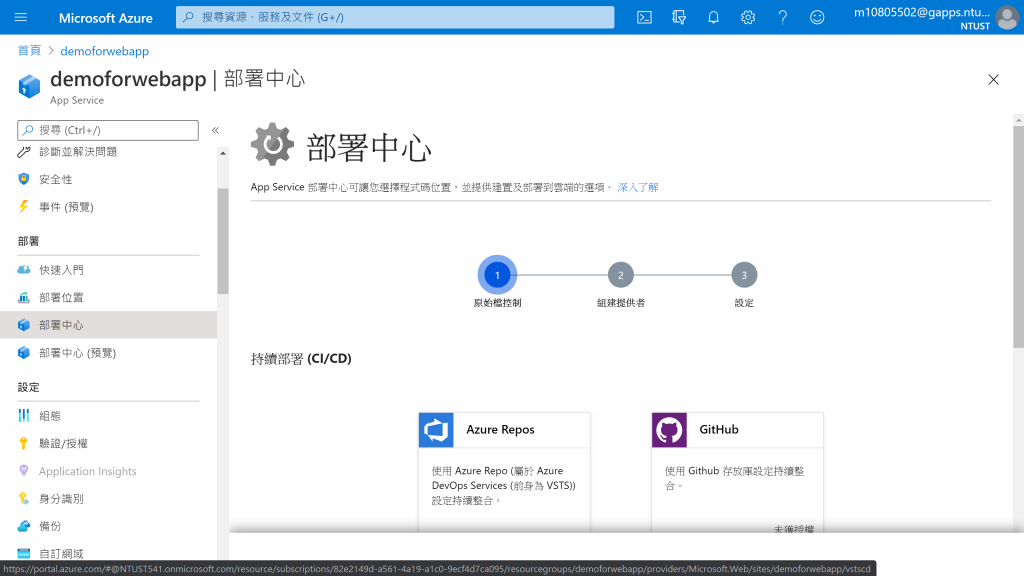
Task: Open portal settings gear
Action: 748,18
